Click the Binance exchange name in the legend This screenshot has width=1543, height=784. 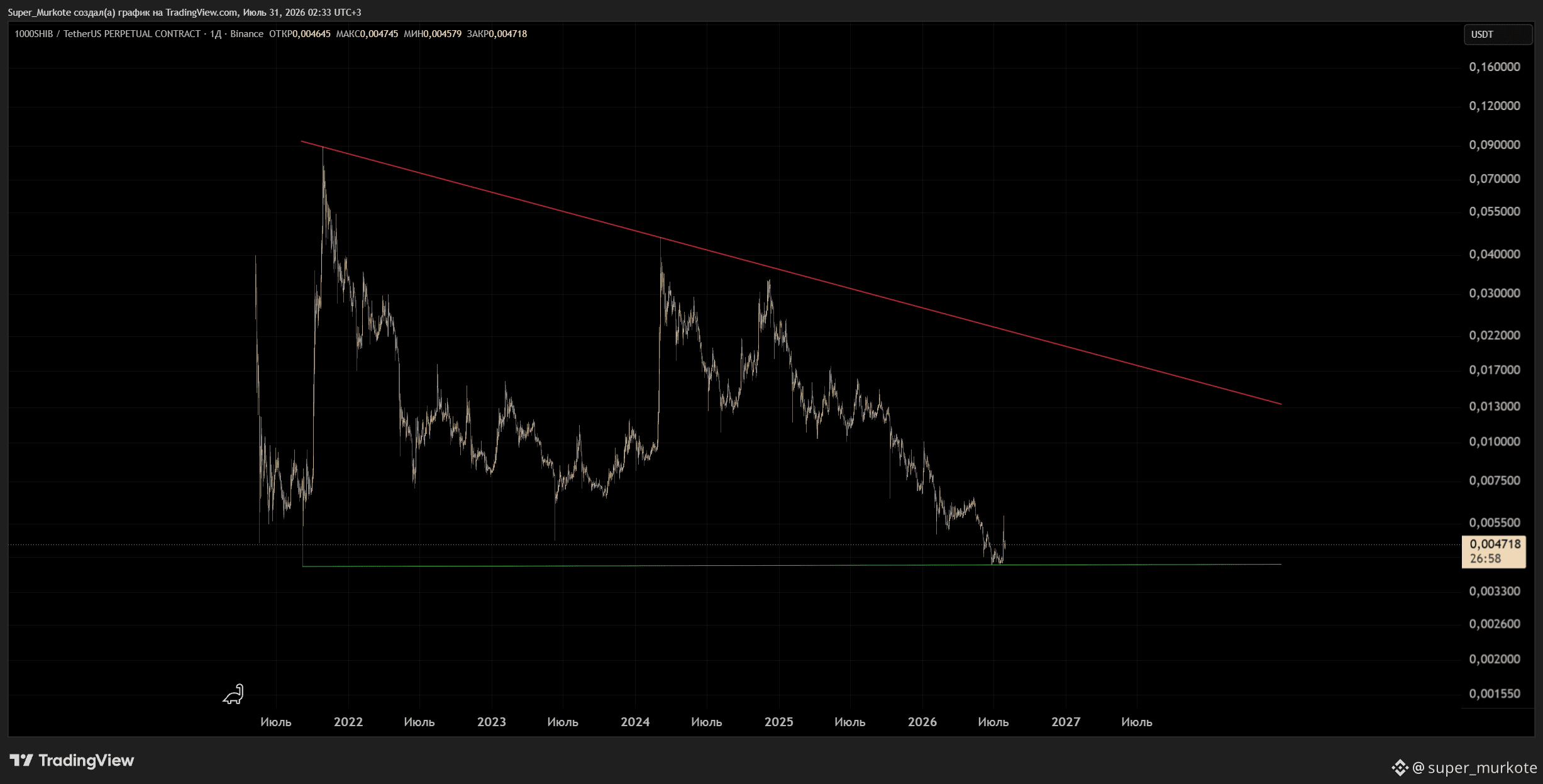[x=246, y=34]
